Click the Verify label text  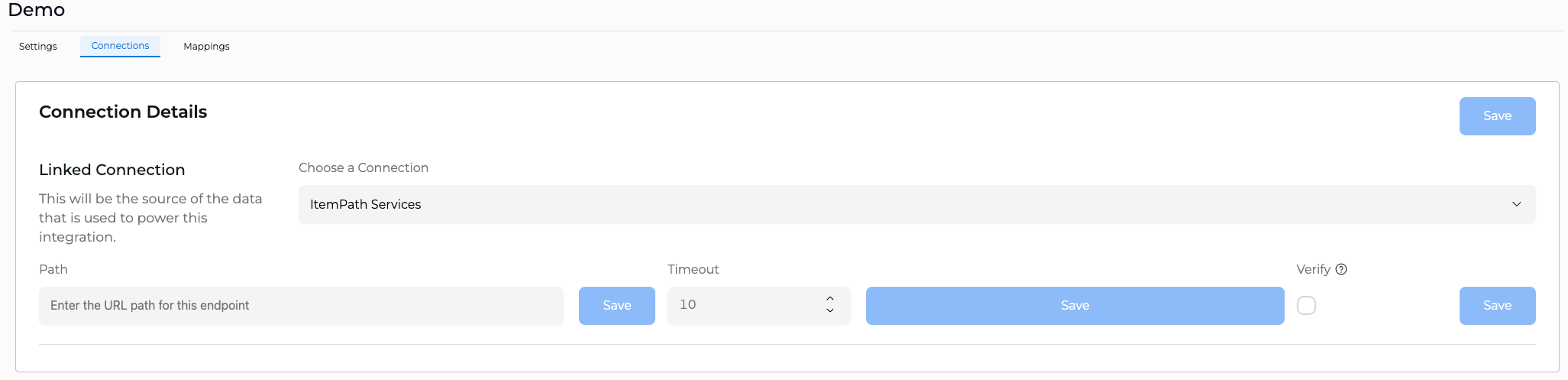[x=1314, y=269]
